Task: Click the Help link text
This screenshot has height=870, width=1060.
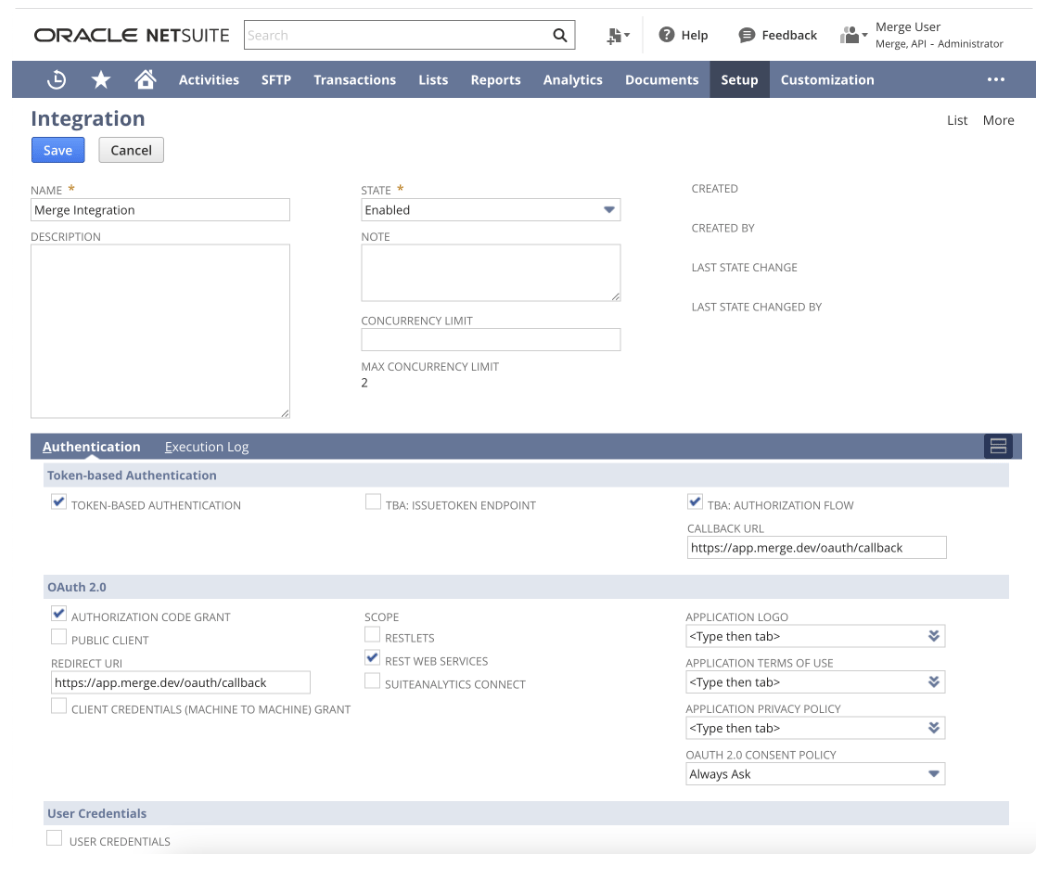Action: click(694, 35)
